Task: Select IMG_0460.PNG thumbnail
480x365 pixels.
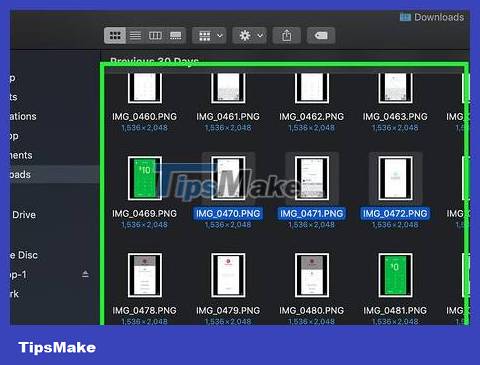Action: [x=145, y=88]
